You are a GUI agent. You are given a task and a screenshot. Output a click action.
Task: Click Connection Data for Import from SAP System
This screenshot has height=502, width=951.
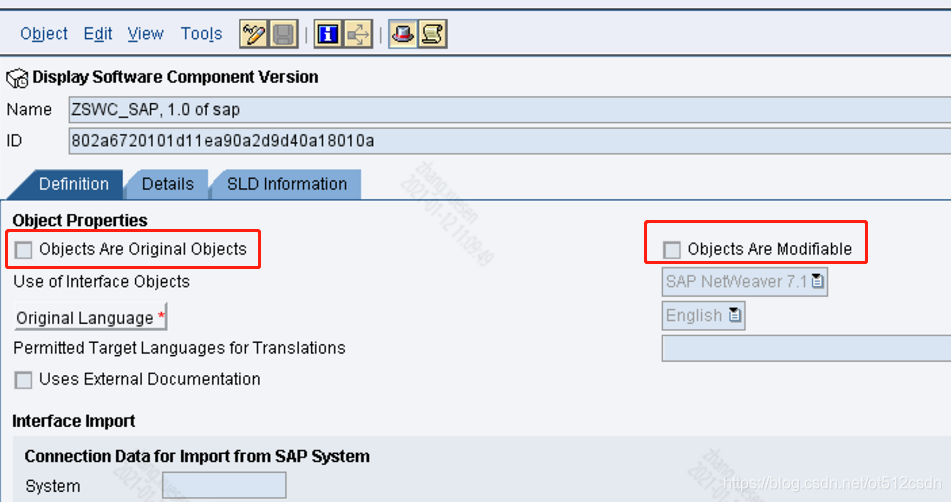pyautogui.click(x=197, y=457)
